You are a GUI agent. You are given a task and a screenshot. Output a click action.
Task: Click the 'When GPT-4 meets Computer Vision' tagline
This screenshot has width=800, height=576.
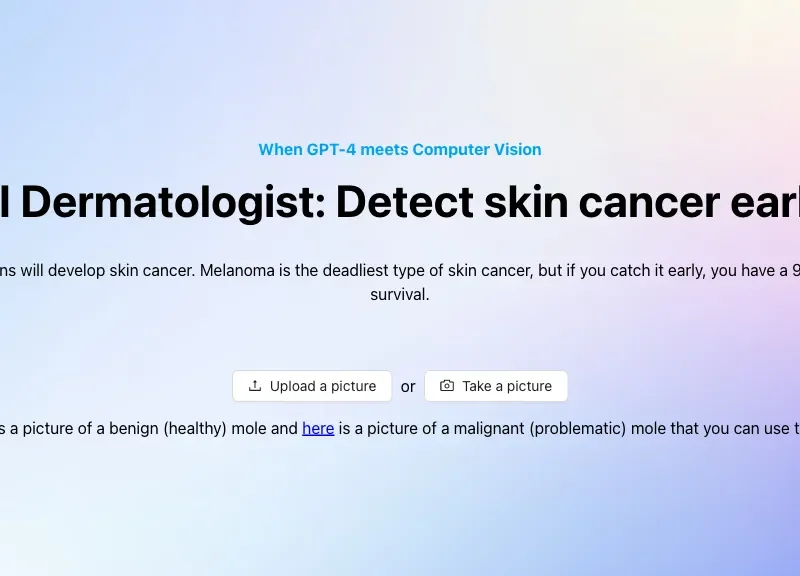[x=399, y=149]
